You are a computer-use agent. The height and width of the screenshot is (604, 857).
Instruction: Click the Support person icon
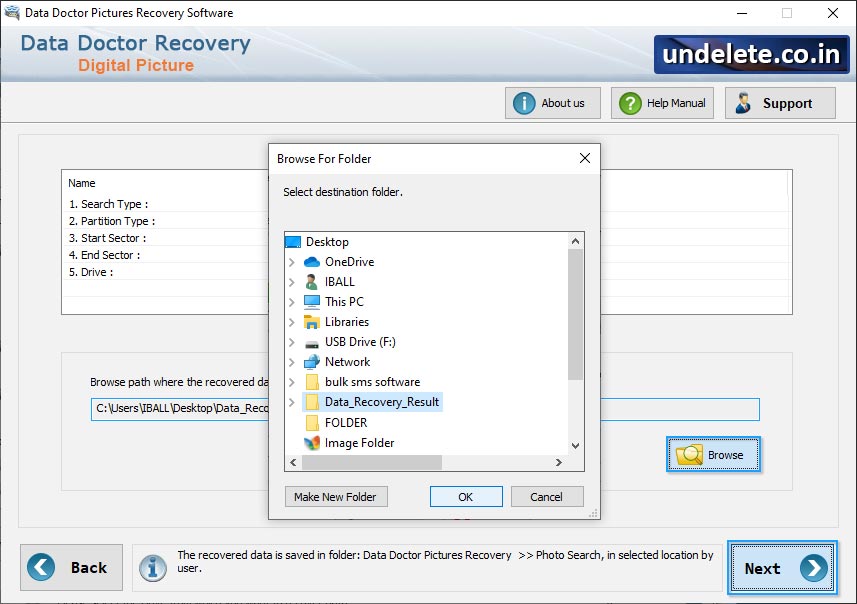click(743, 103)
